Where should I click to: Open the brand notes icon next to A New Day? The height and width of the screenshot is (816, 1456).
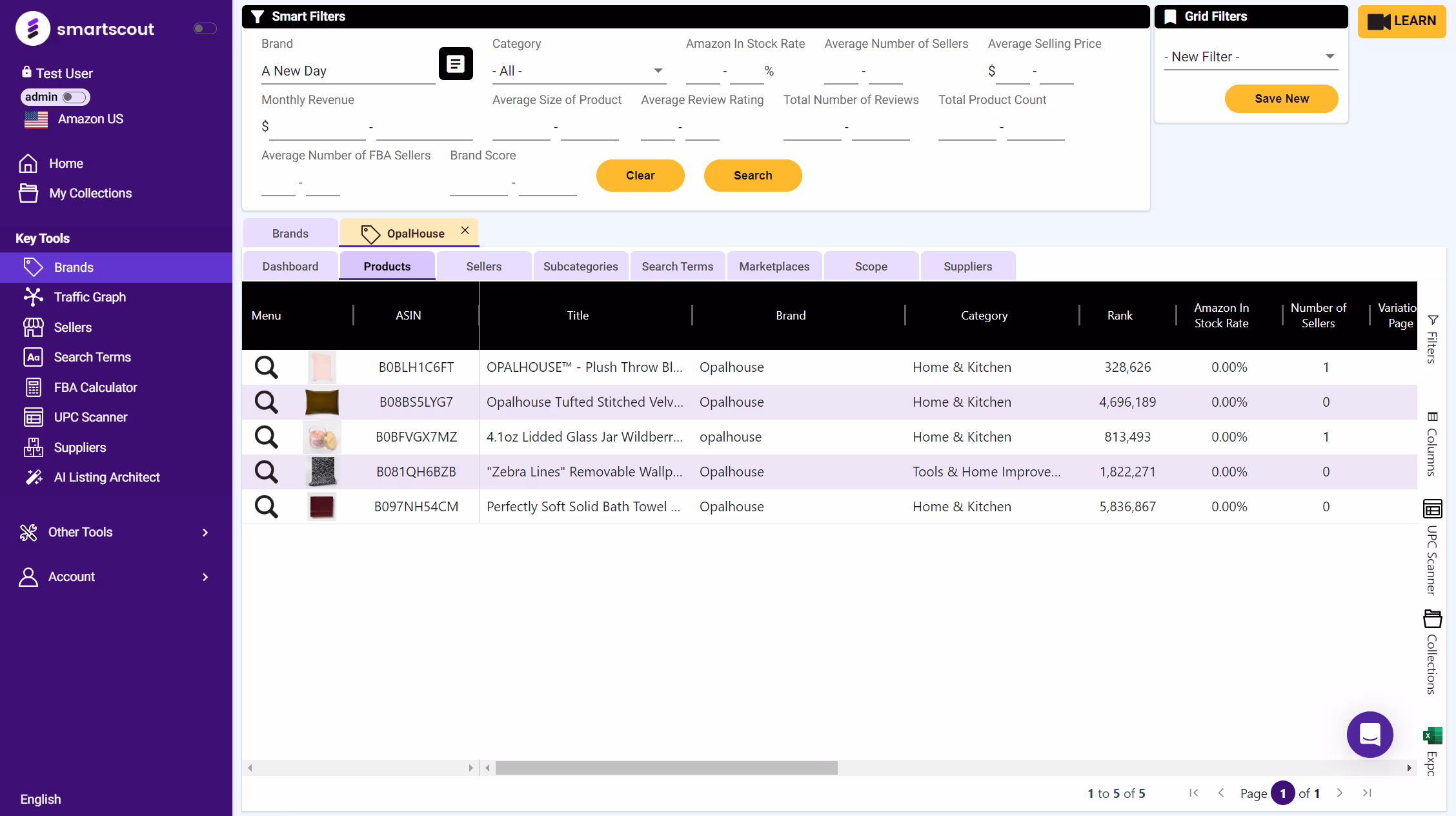coord(456,64)
